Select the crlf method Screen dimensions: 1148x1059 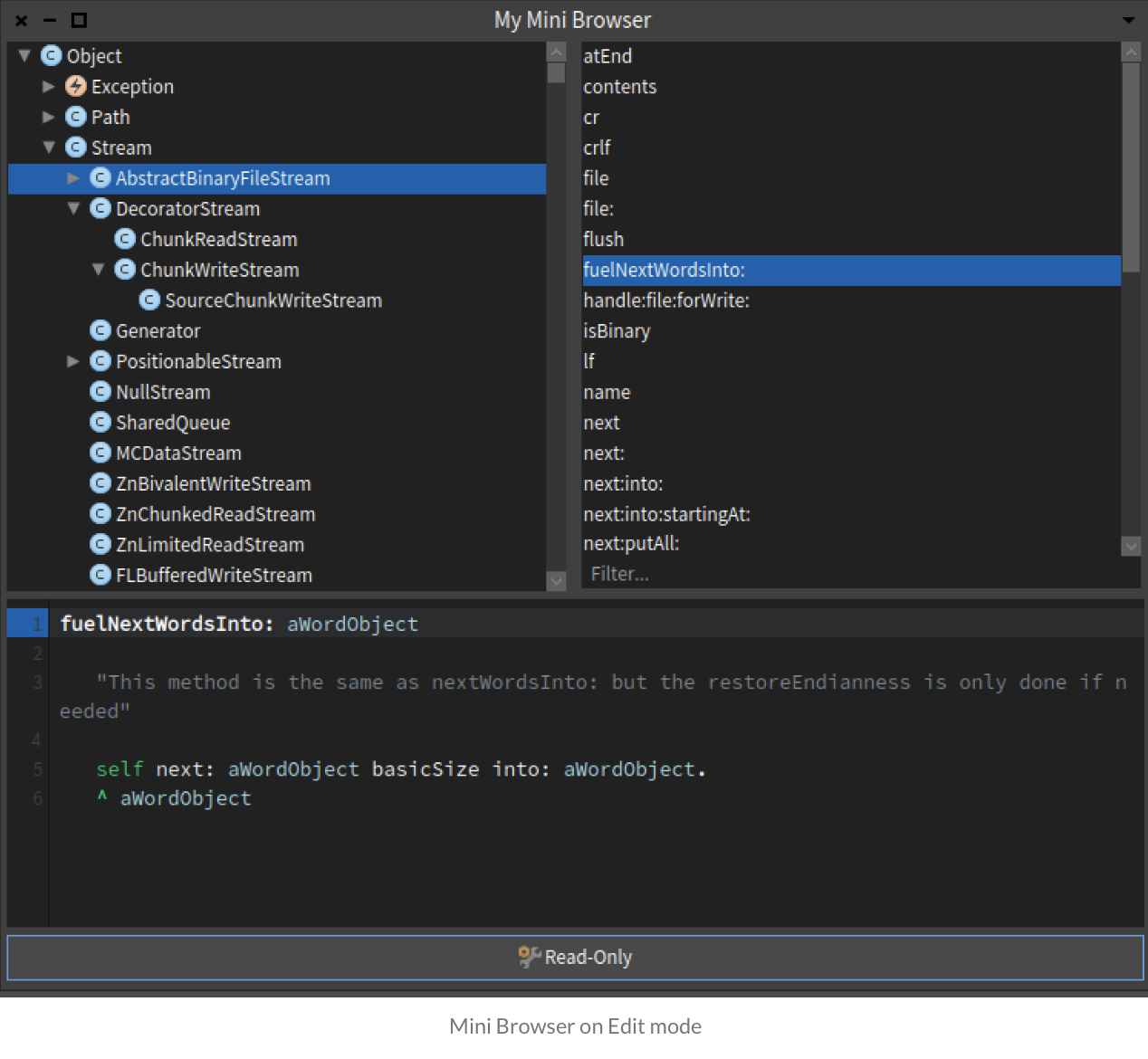851,148
